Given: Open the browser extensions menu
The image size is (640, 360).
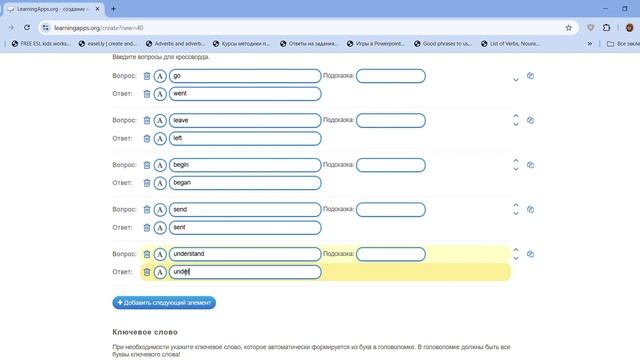Looking at the screenshot, I should click(x=607, y=28).
